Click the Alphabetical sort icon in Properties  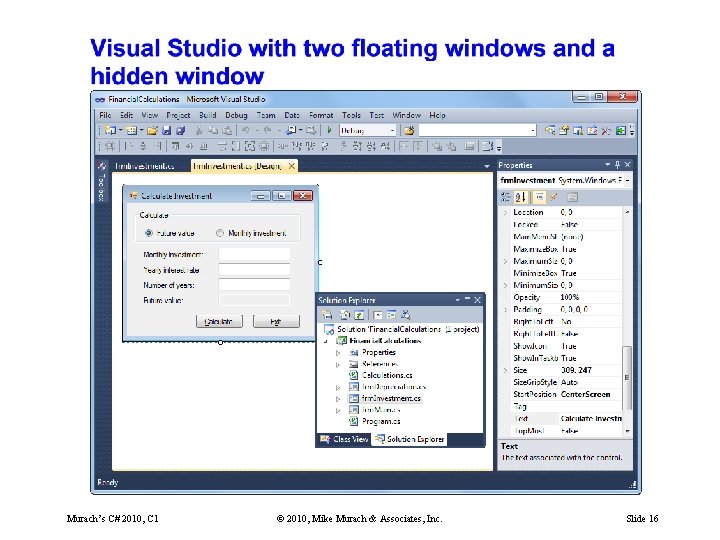[520, 197]
